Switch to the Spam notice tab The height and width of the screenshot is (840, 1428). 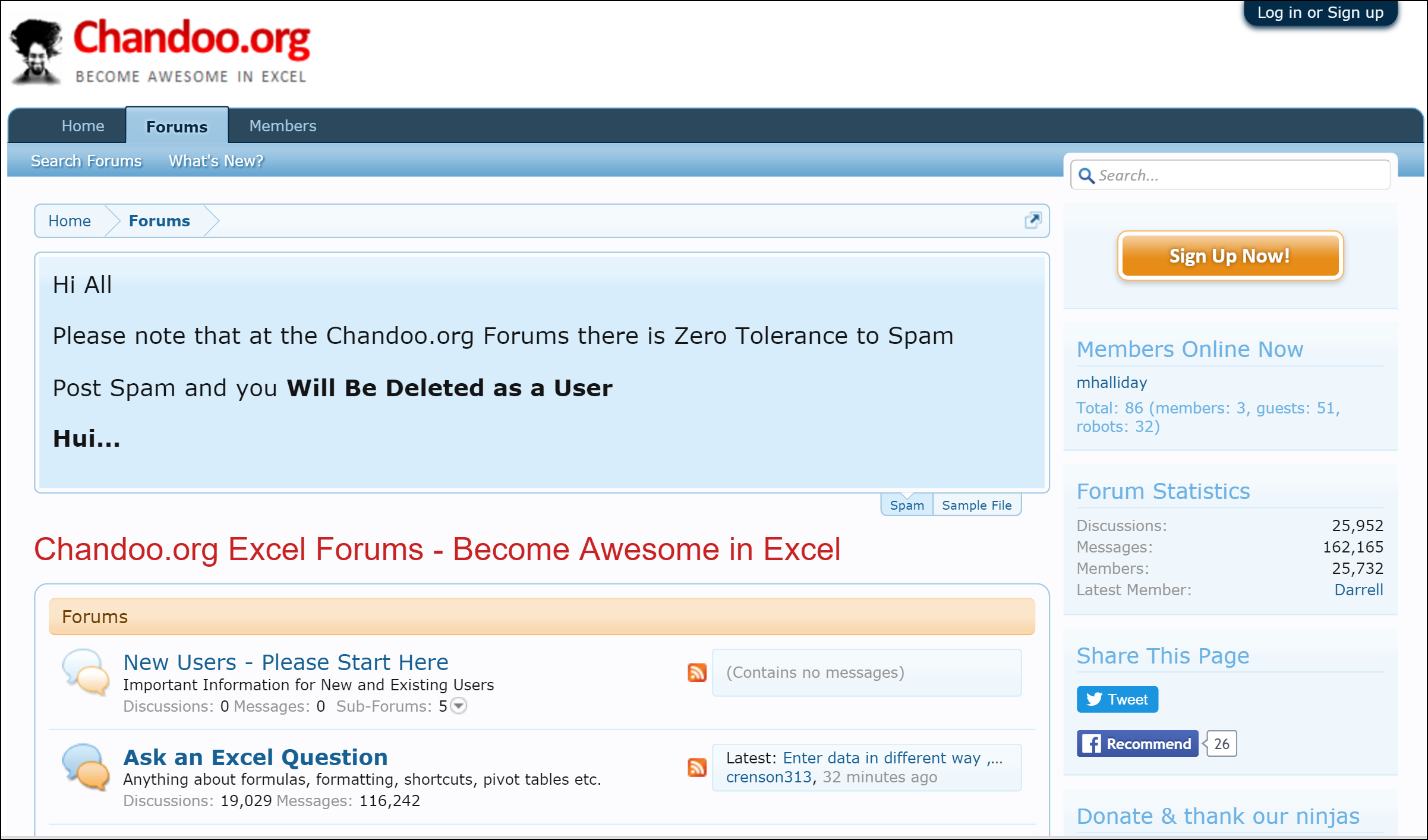(907, 505)
